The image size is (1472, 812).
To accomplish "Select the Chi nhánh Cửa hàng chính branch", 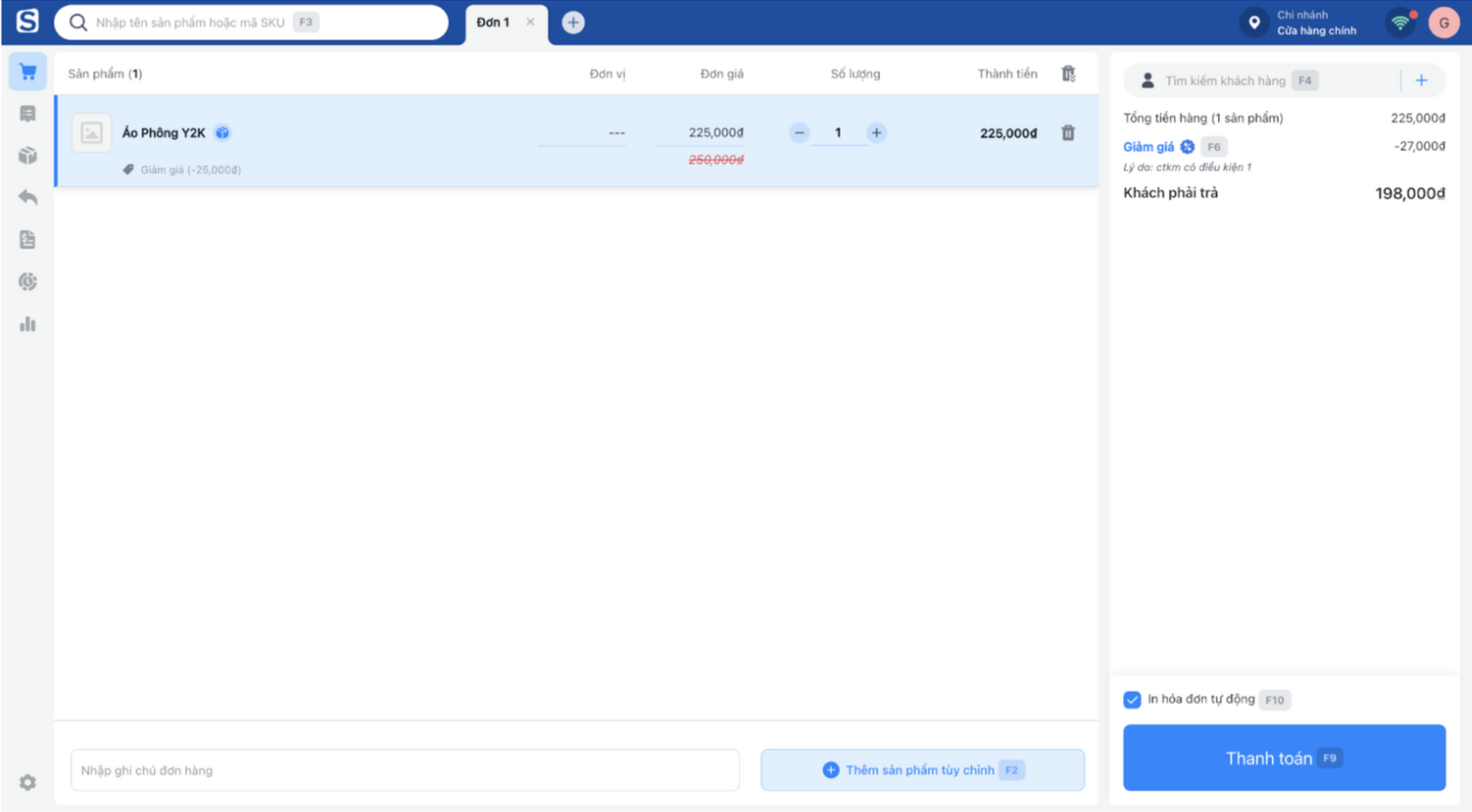I will tap(1316, 23).
